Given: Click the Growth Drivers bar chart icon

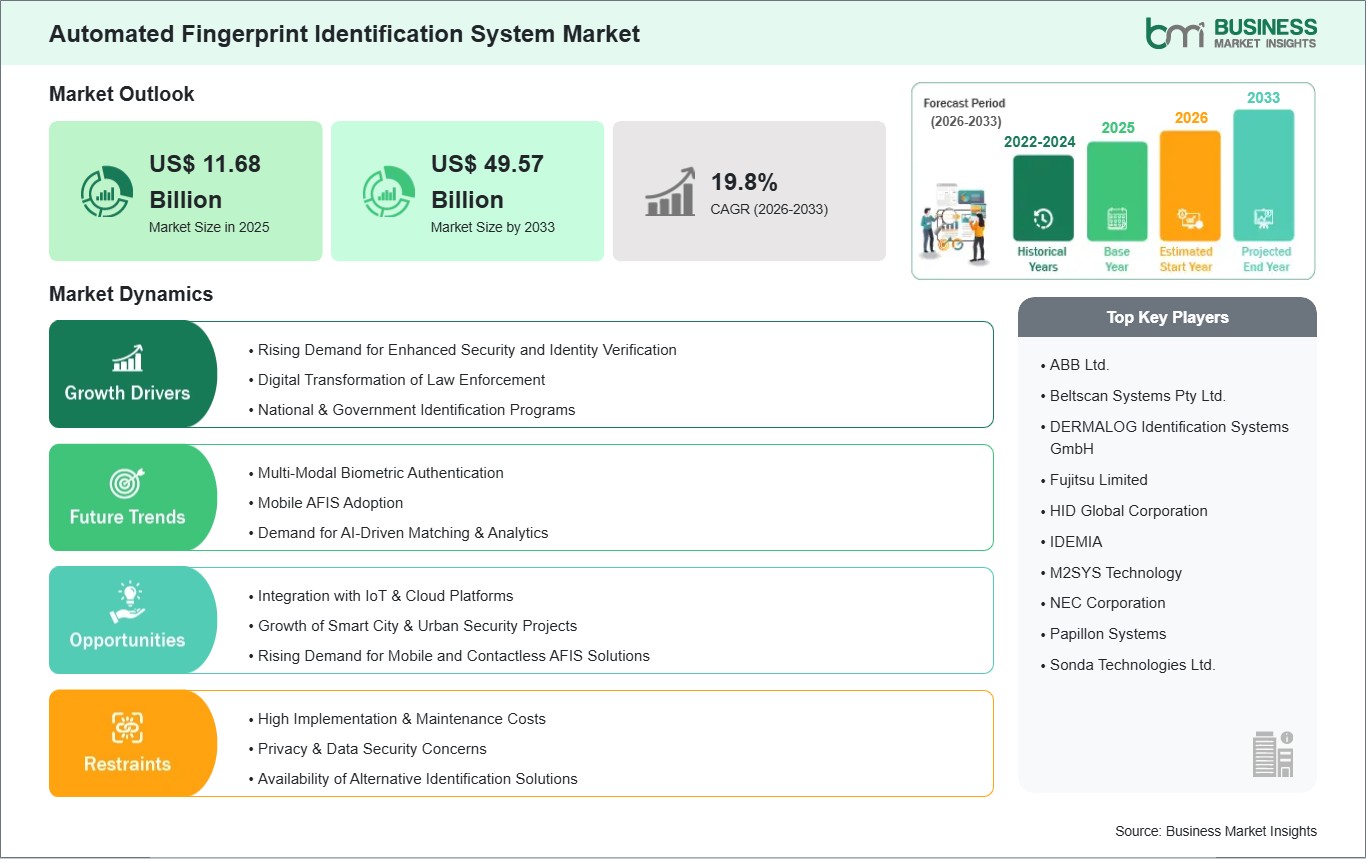Looking at the screenshot, I should (x=127, y=358).
